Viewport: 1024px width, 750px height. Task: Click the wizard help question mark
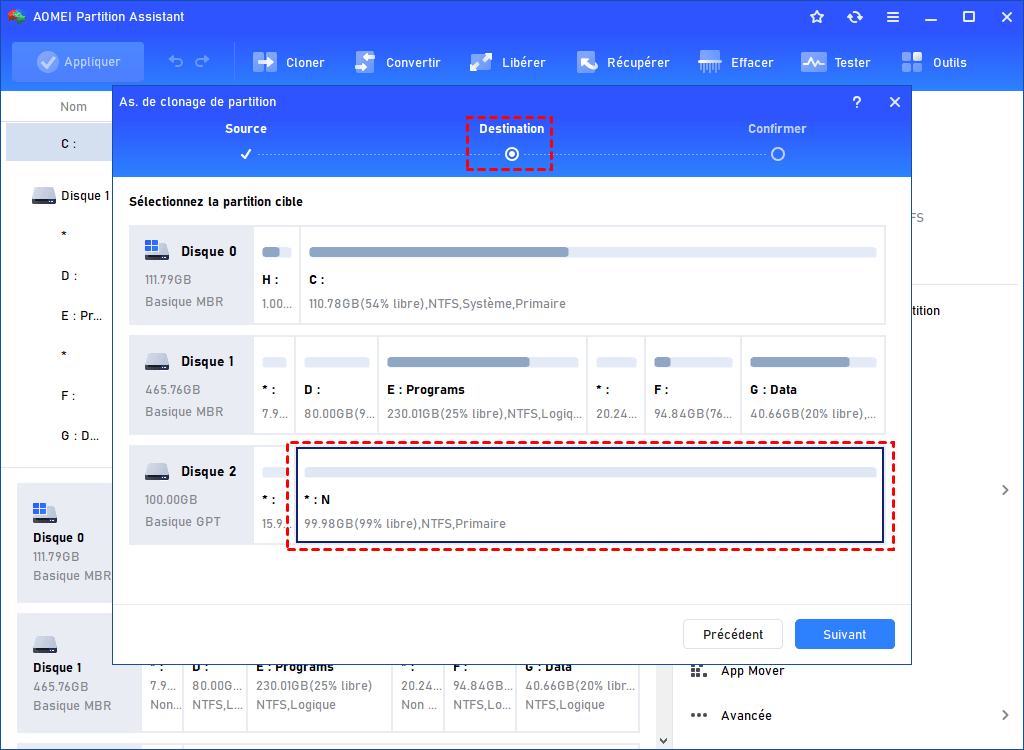(x=857, y=102)
